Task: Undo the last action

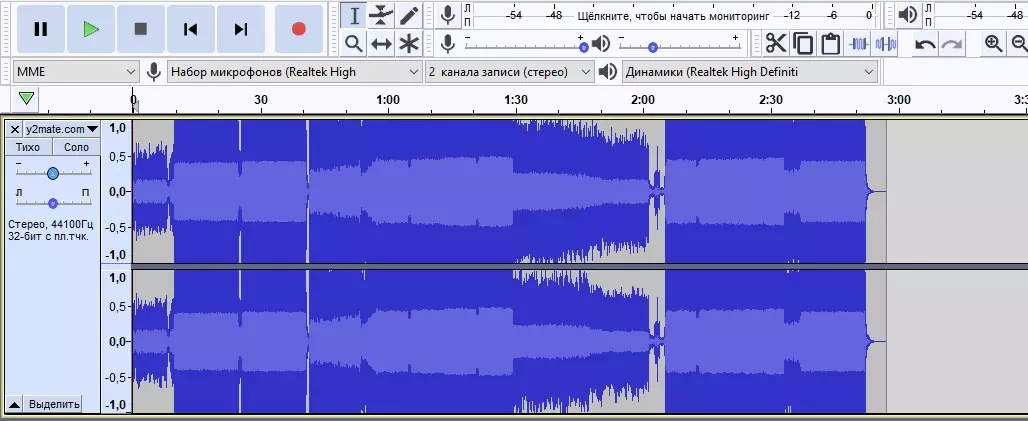Action: [x=925, y=44]
